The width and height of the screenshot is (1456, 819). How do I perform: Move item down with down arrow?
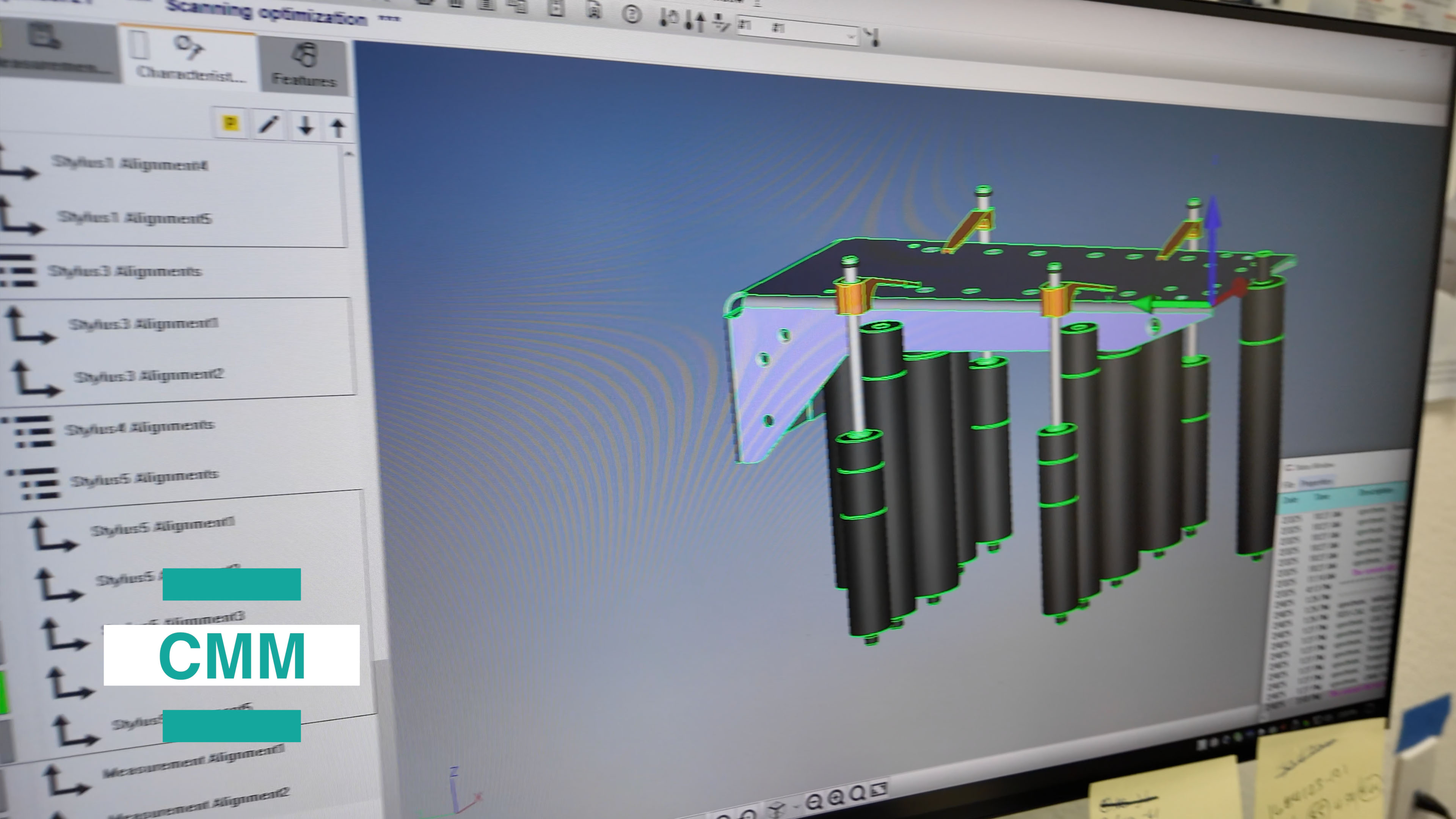[x=306, y=126]
